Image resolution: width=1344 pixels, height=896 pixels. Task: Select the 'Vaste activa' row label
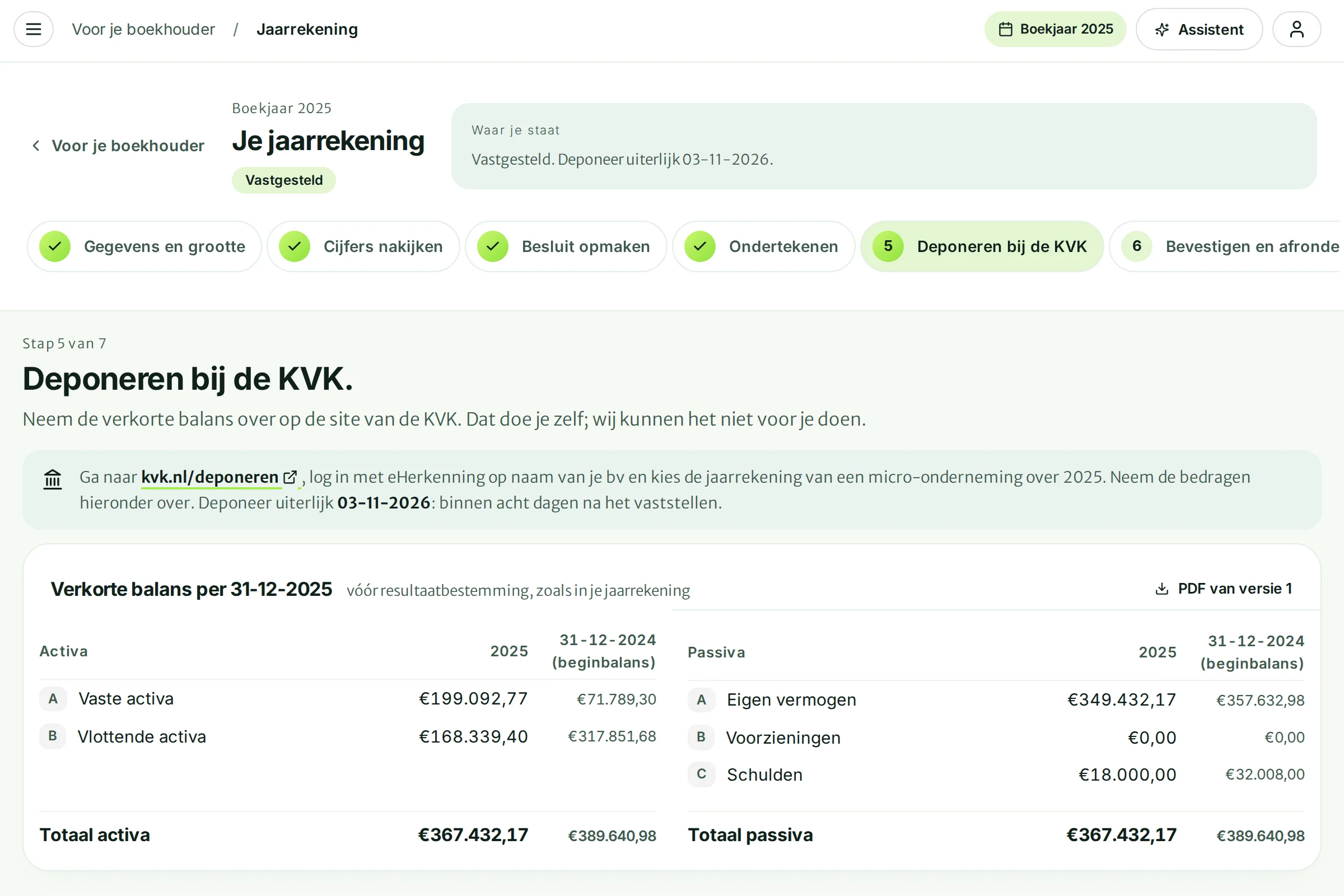coord(125,698)
